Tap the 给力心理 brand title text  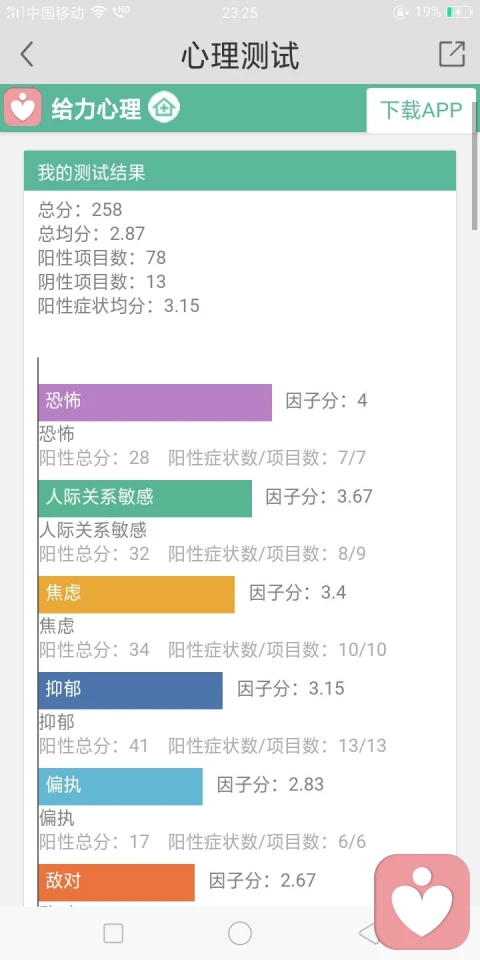click(x=96, y=108)
